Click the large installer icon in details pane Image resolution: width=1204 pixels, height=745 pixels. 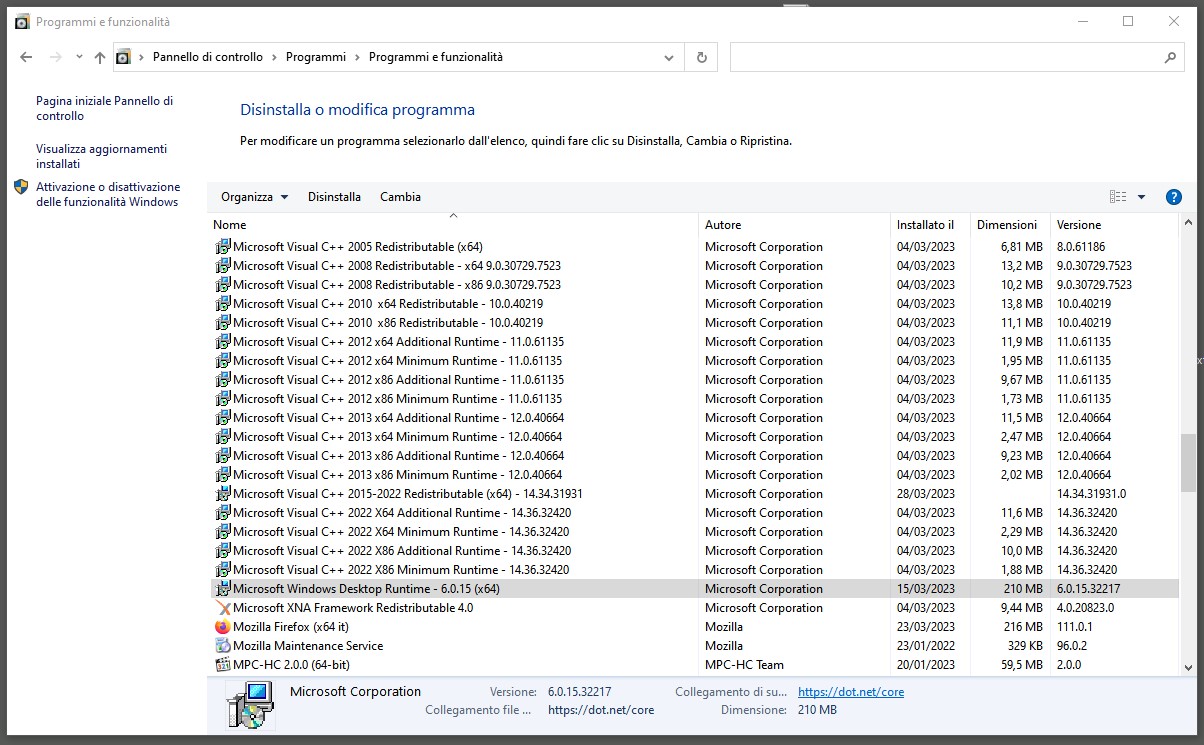coord(249,705)
